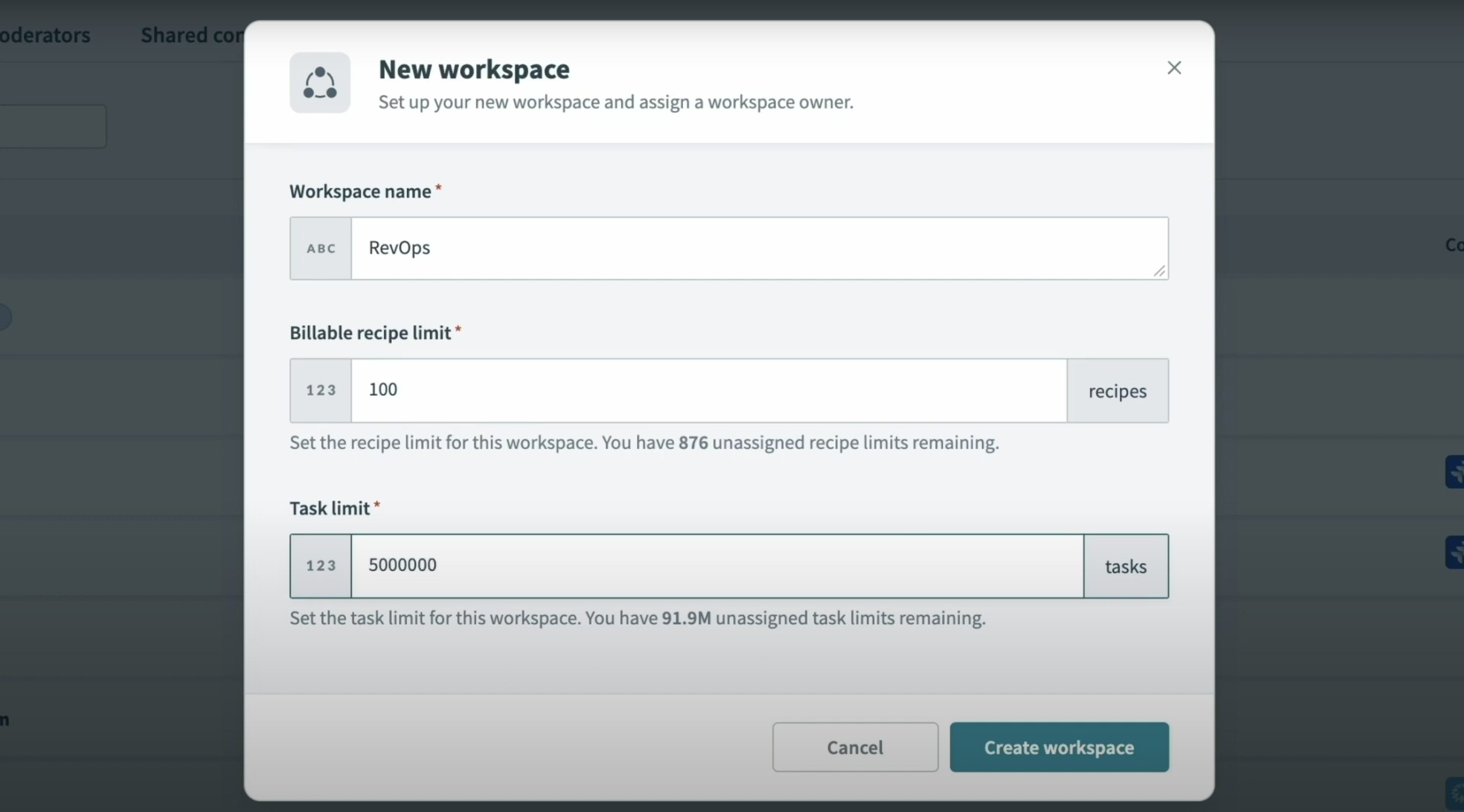
Task: Click the 'recipes' unit label
Action: pos(1117,391)
